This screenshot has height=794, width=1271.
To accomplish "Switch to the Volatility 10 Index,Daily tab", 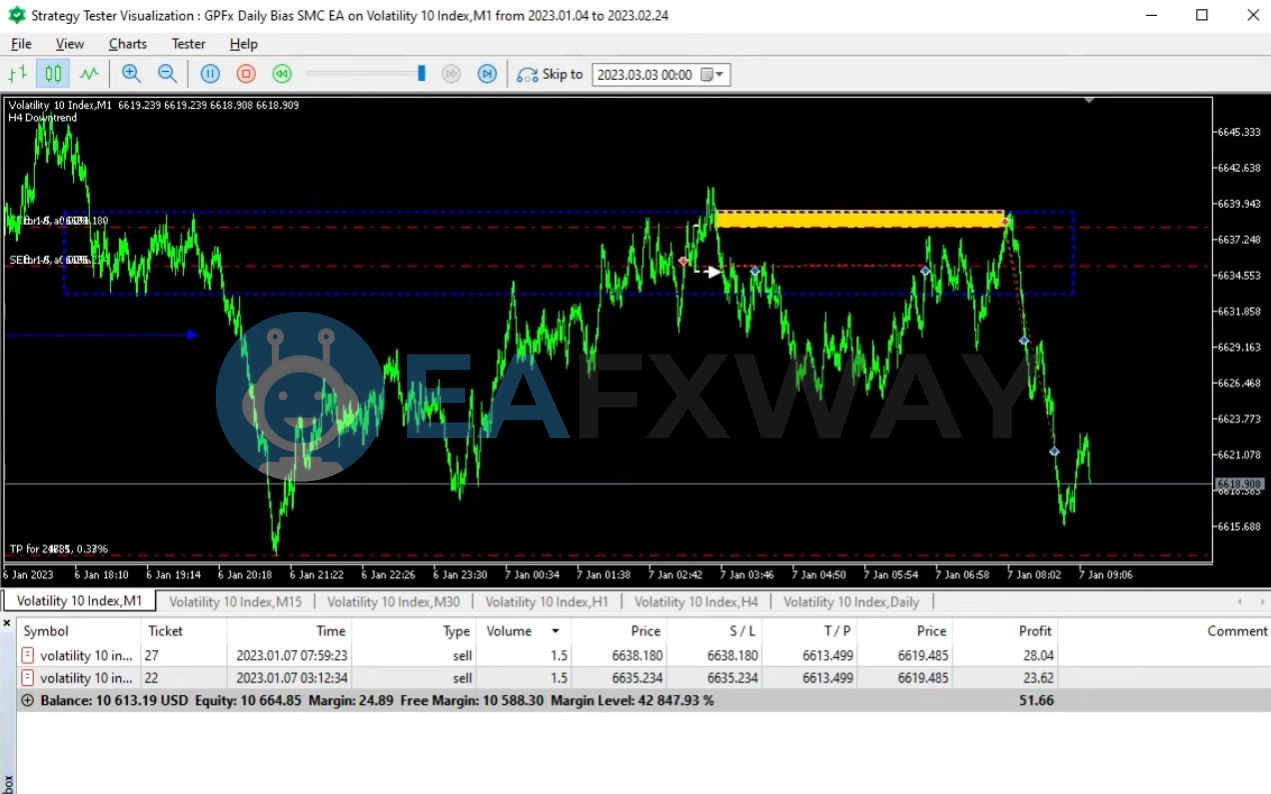I will click(851, 602).
